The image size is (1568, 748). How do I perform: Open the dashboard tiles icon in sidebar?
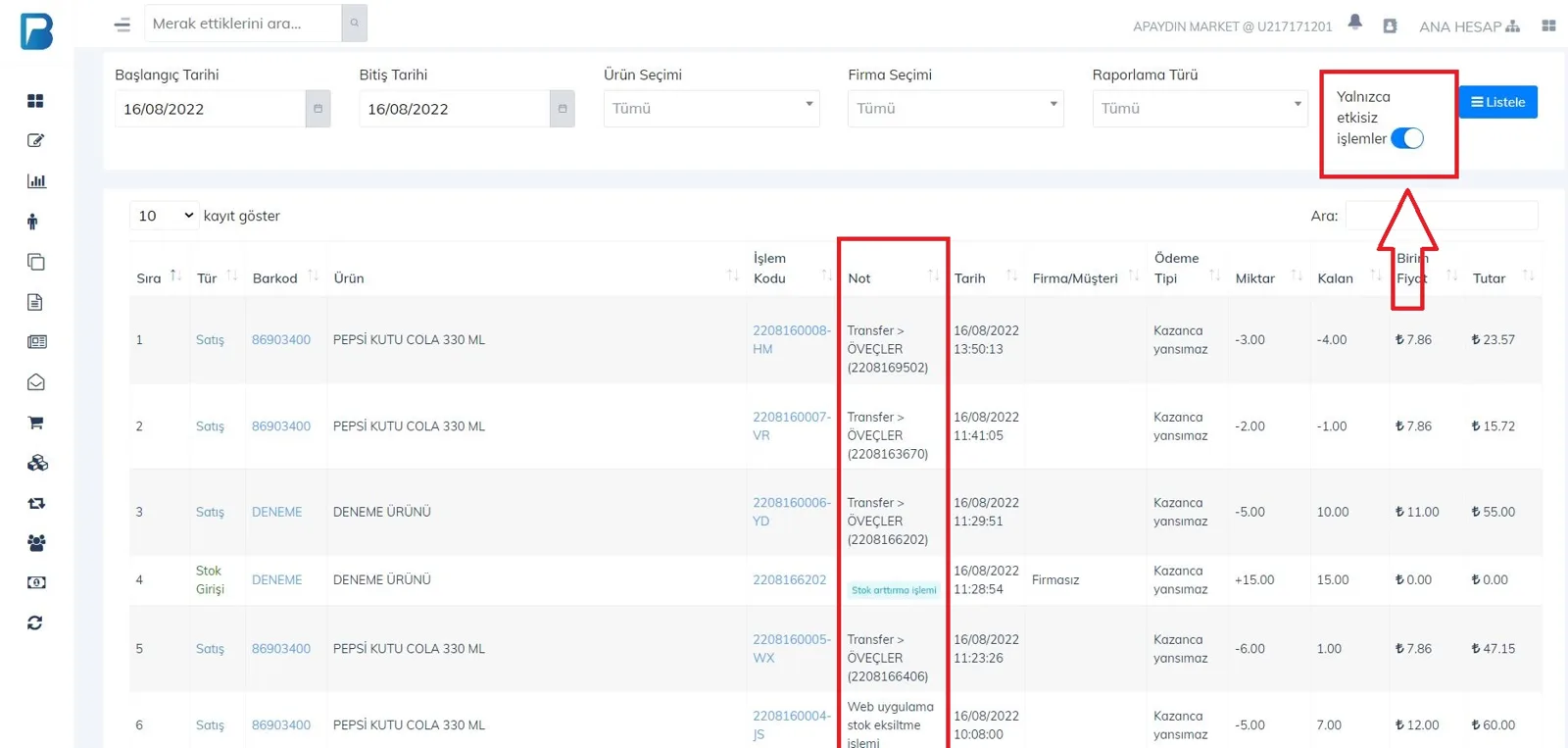click(35, 101)
